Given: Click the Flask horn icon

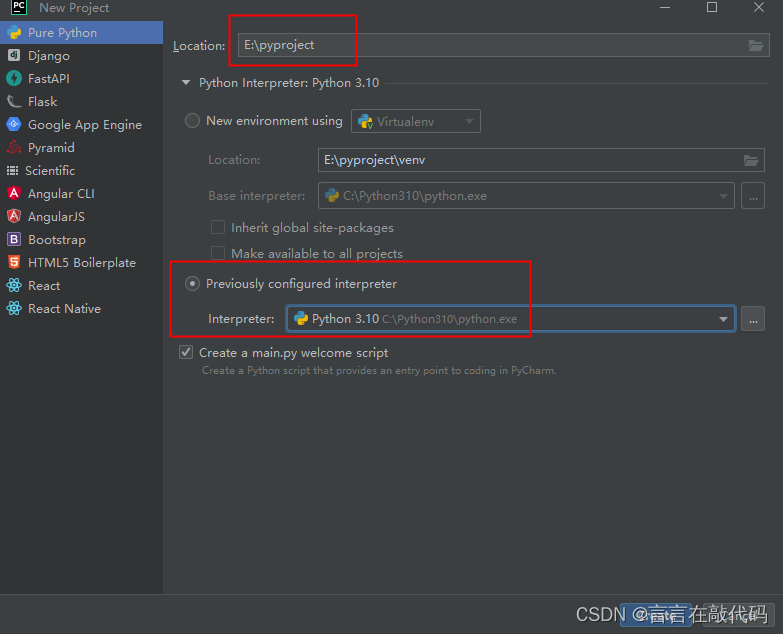Looking at the screenshot, I should pos(14,101).
